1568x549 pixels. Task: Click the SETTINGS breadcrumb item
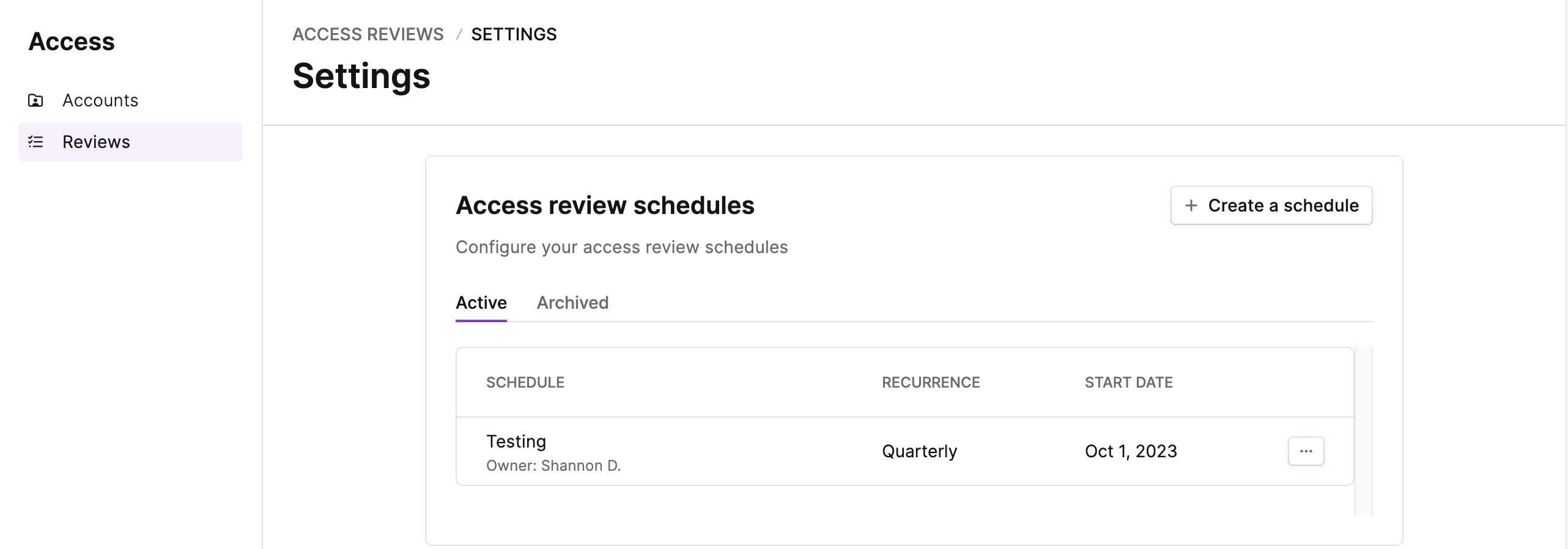(514, 34)
